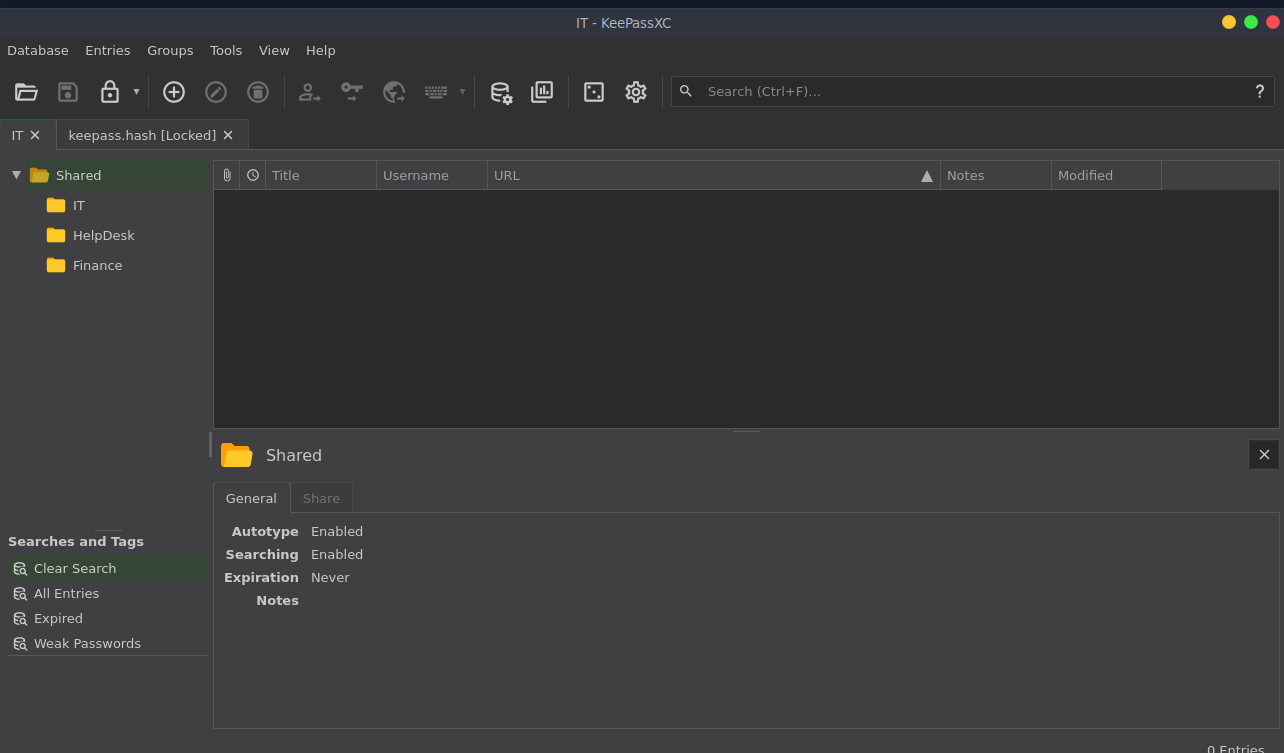Sort by Title column header
This screenshot has width=1284, height=753.
tap(321, 175)
